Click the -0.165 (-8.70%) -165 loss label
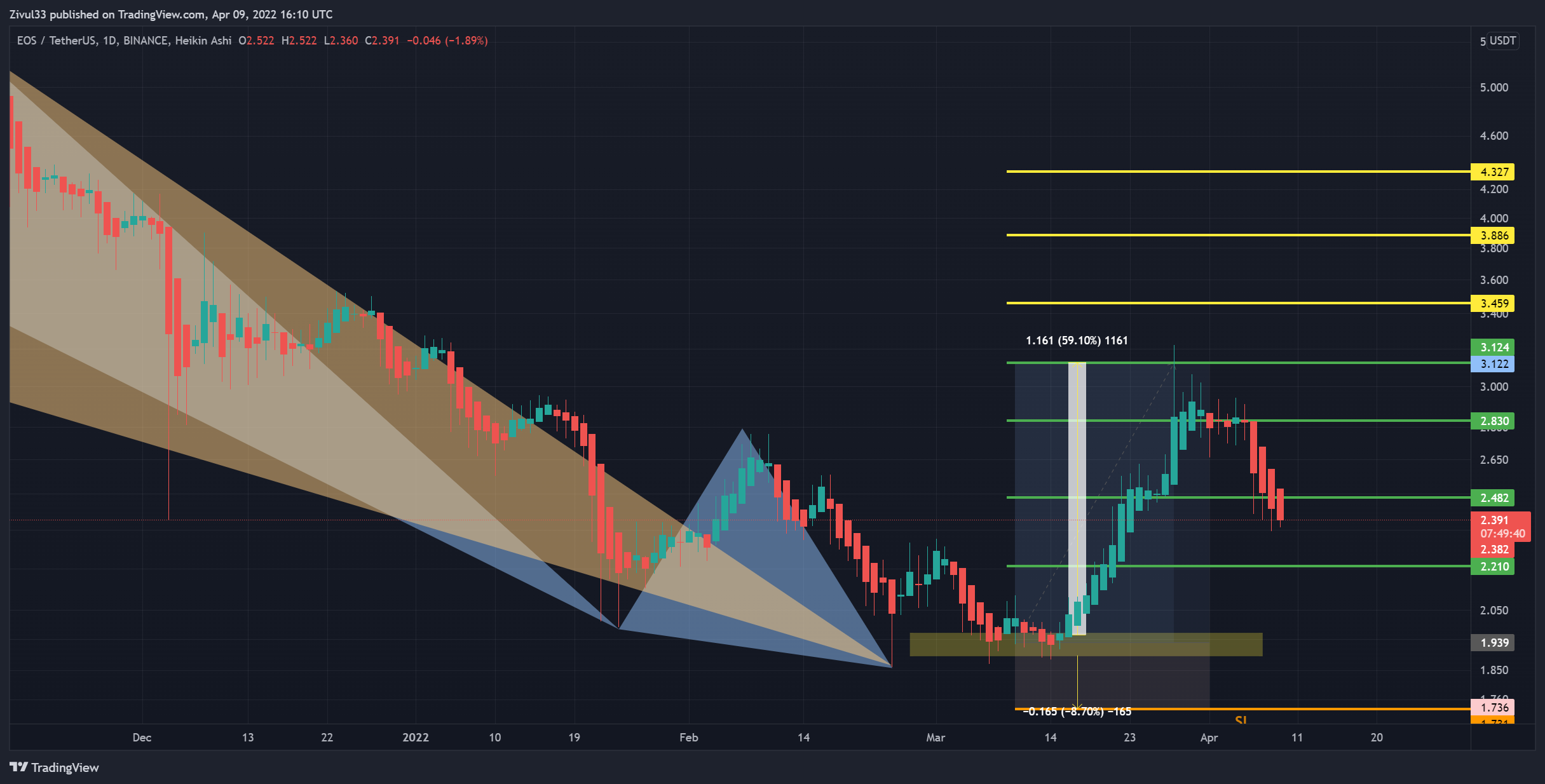This screenshot has height=784, width=1545. click(x=1077, y=712)
